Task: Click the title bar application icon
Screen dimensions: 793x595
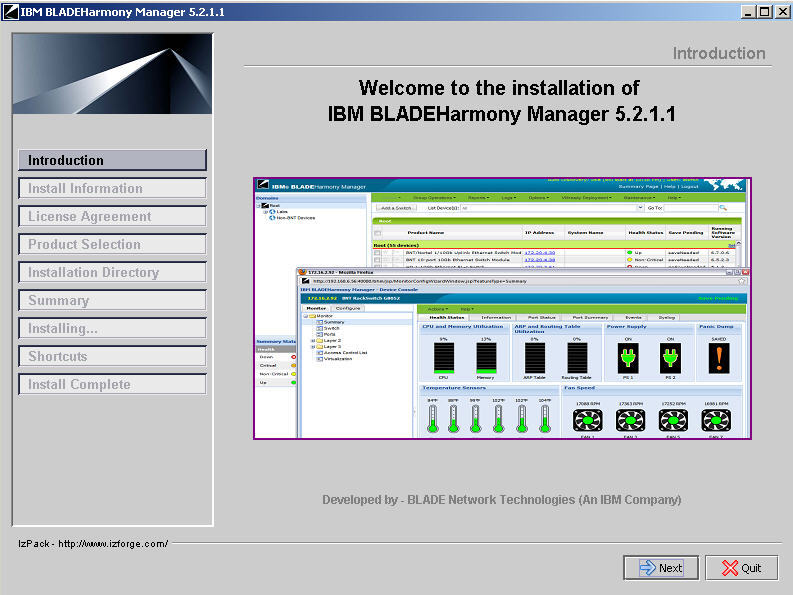Action: coord(11,12)
